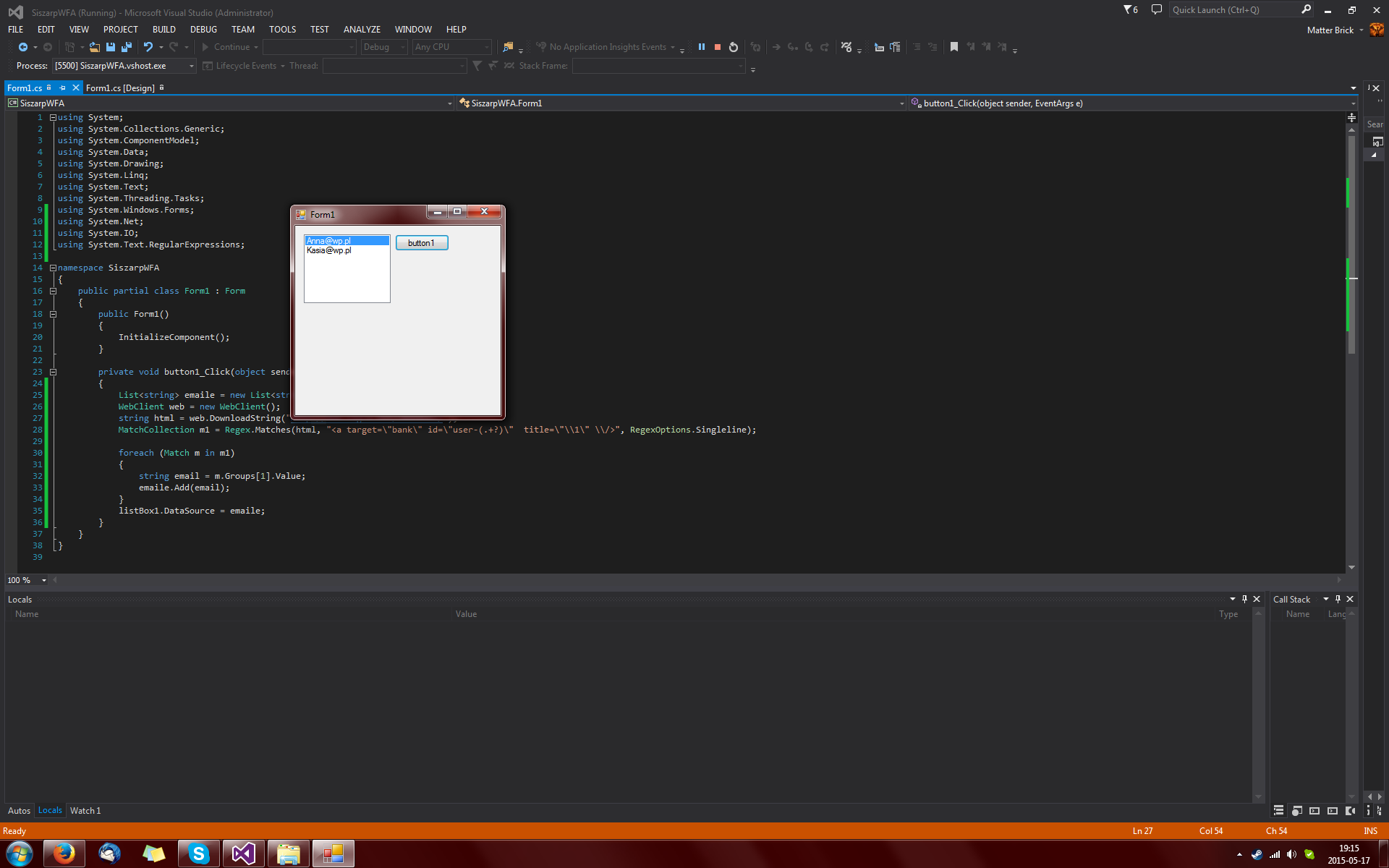
Task: Select Anna@wp.pl in the listbox
Action: [347, 241]
